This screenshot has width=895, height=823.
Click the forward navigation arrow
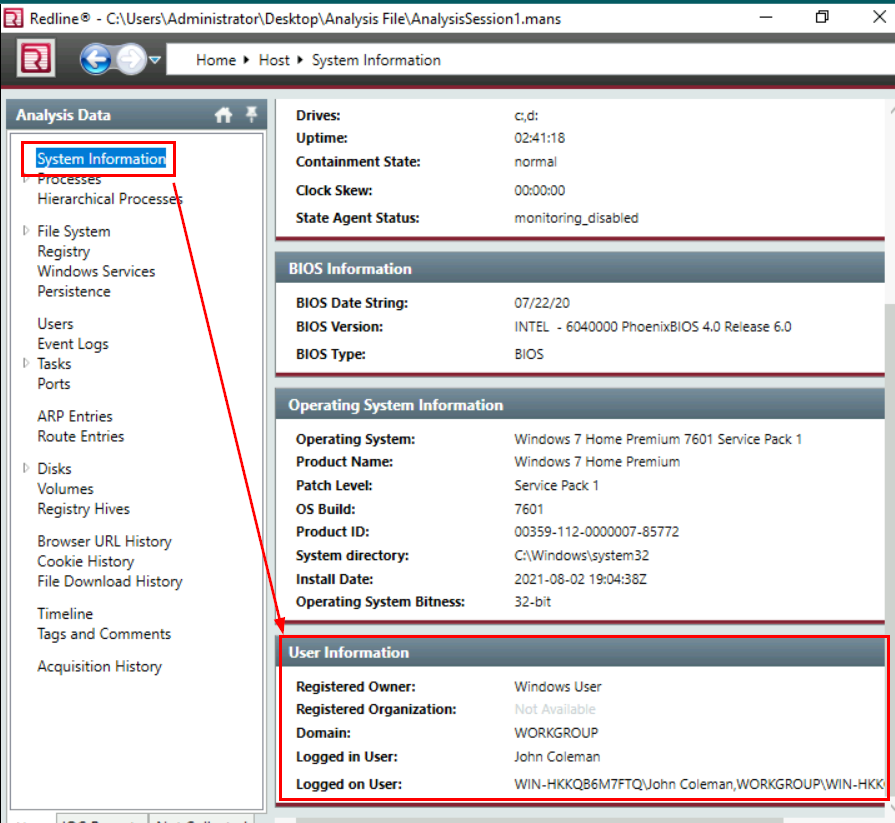tap(131, 59)
